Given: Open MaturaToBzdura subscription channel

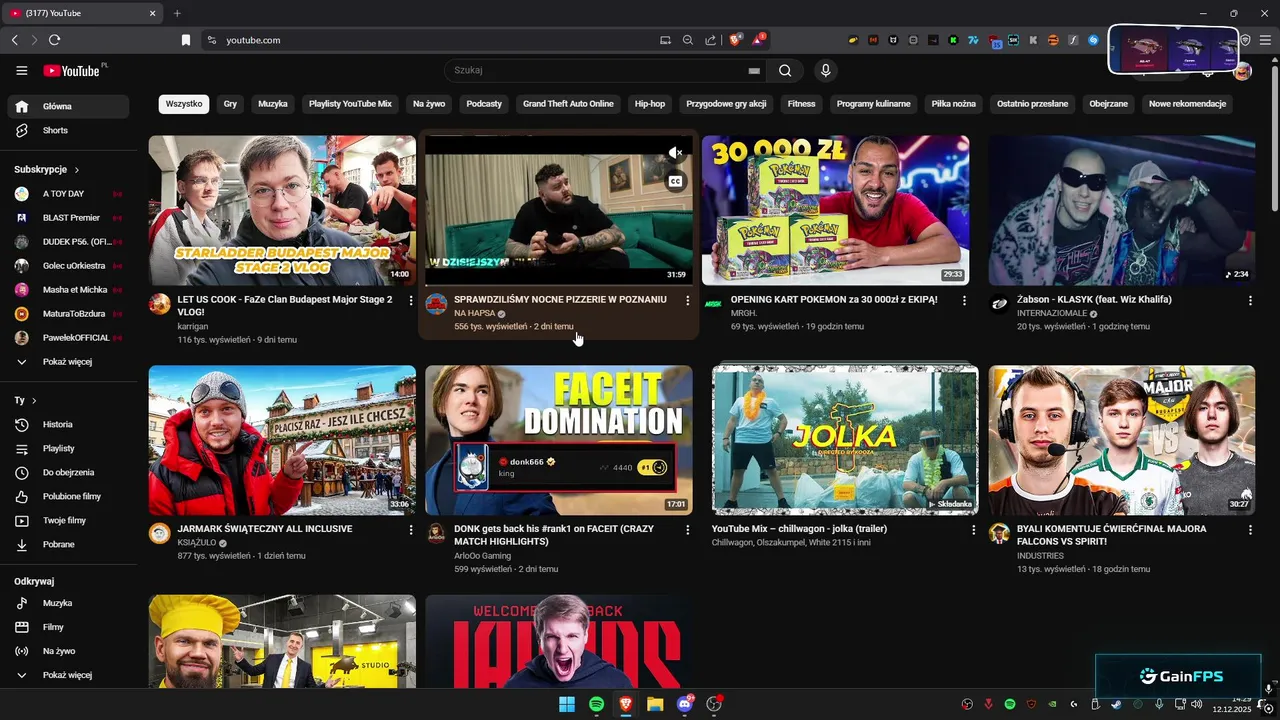Looking at the screenshot, I should point(68,314).
